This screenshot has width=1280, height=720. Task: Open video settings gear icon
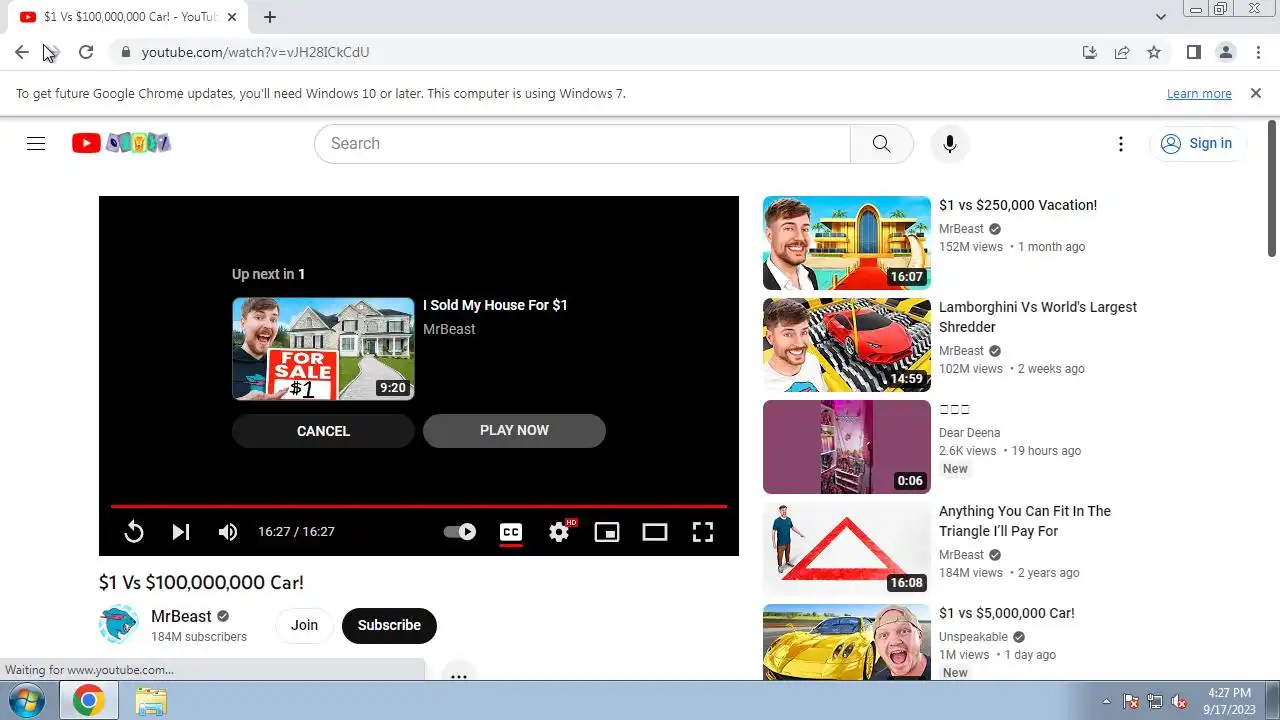click(x=559, y=532)
